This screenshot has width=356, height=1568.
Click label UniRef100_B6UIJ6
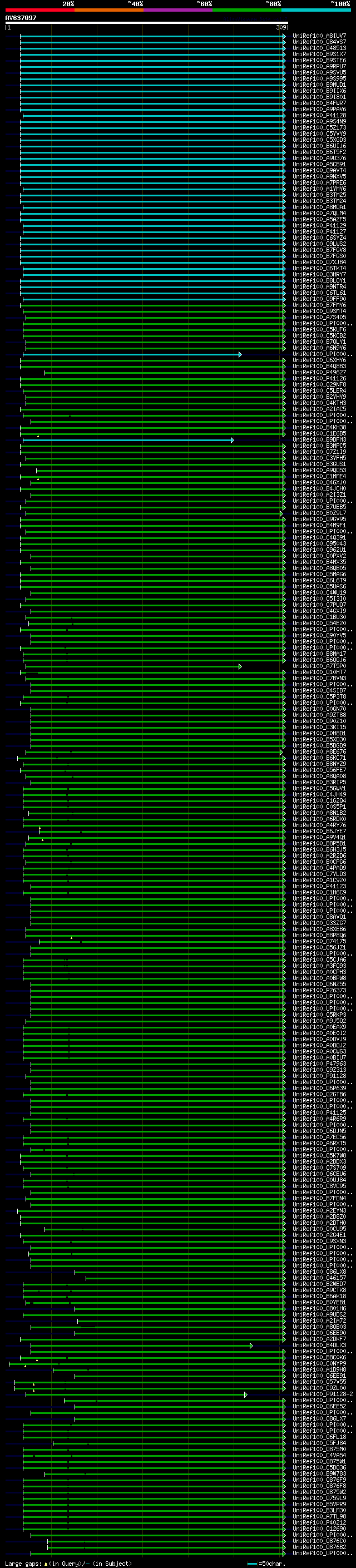(319, 146)
